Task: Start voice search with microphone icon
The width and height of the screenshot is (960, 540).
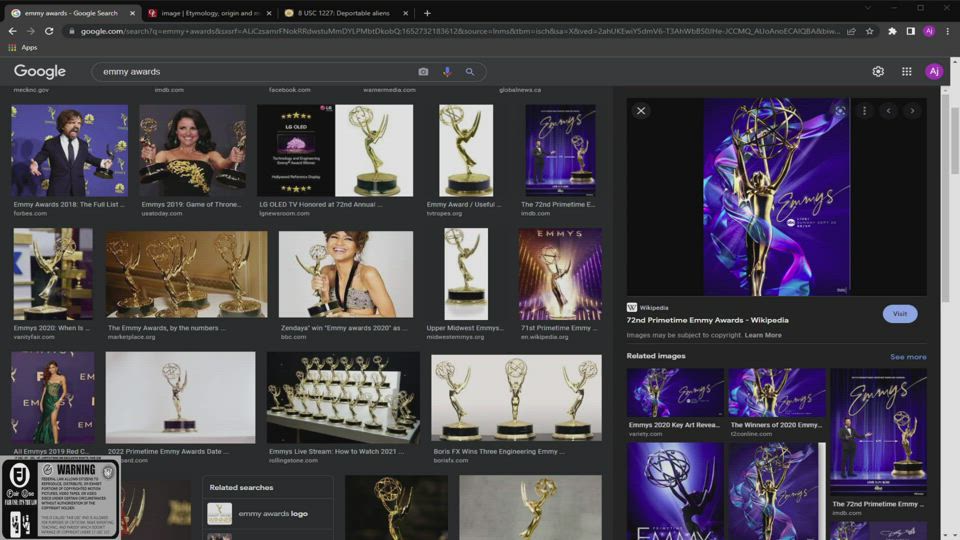Action: (447, 72)
